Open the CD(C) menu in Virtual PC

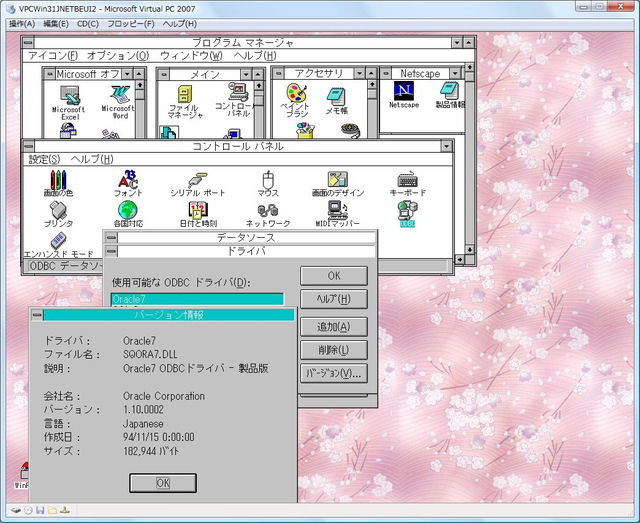tap(88, 24)
